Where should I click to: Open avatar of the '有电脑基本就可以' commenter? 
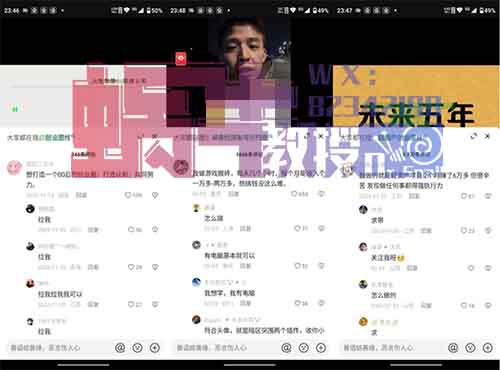pos(196,245)
